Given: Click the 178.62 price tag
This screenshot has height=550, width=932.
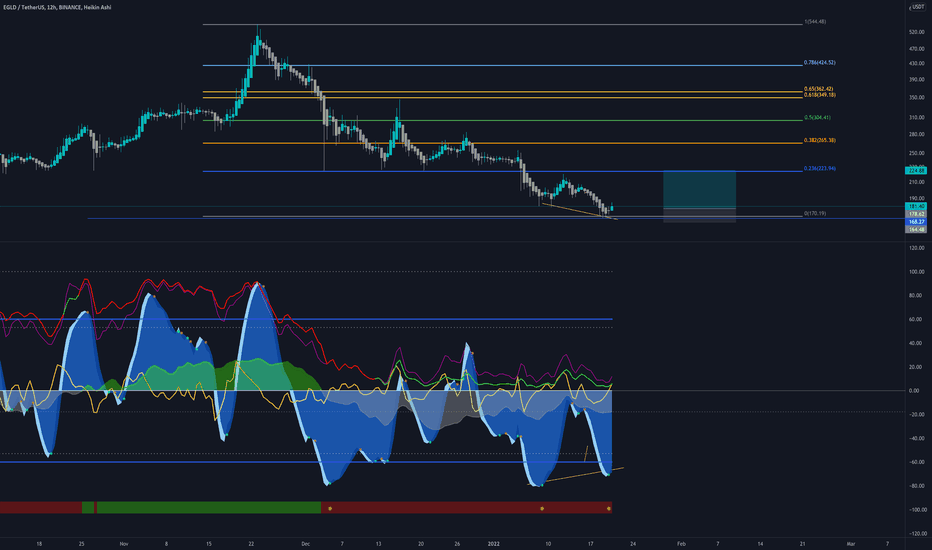Looking at the screenshot, I should 916,214.
